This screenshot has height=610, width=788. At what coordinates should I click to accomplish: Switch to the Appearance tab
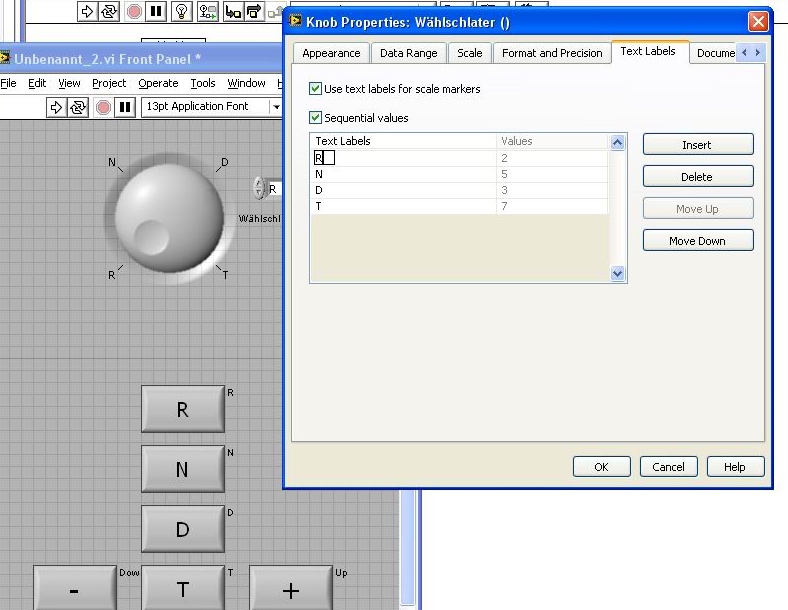[331, 53]
